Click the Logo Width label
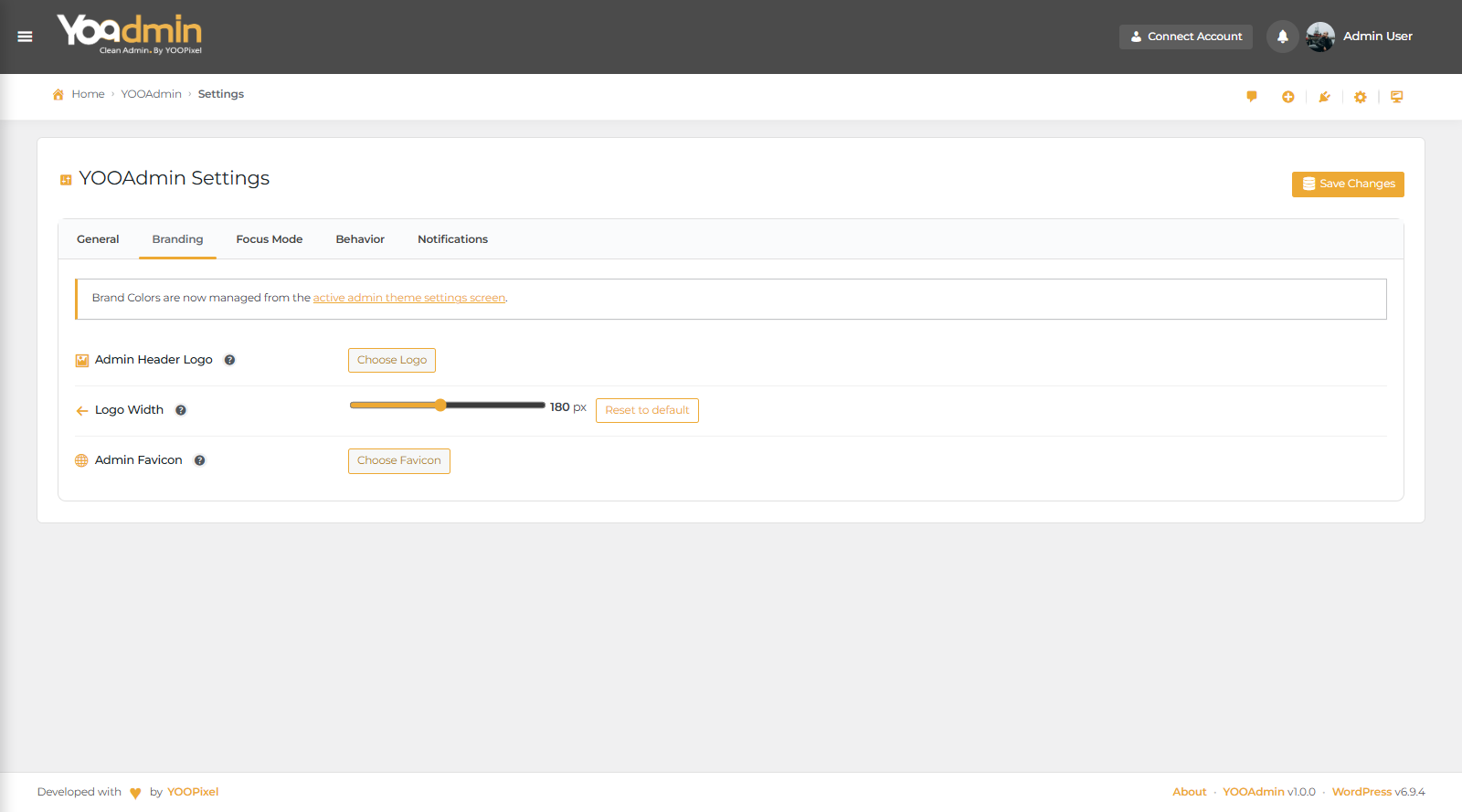The image size is (1462, 812). 130,410
